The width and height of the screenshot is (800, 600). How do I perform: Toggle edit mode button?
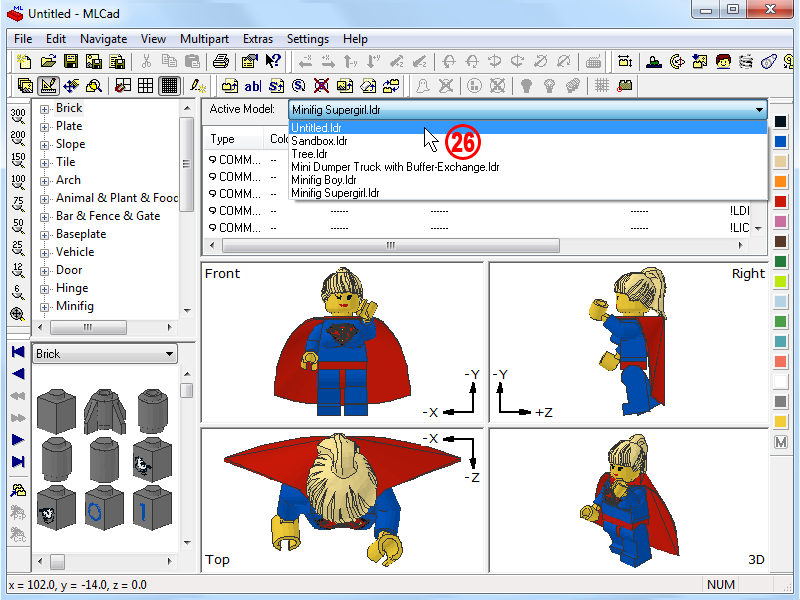click(x=48, y=86)
